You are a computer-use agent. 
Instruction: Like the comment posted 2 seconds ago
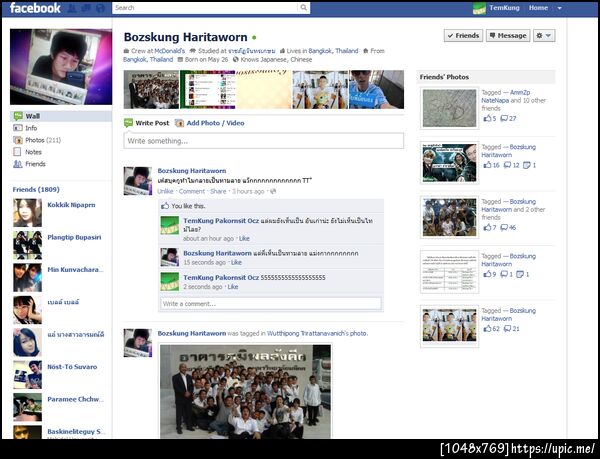(x=233, y=286)
